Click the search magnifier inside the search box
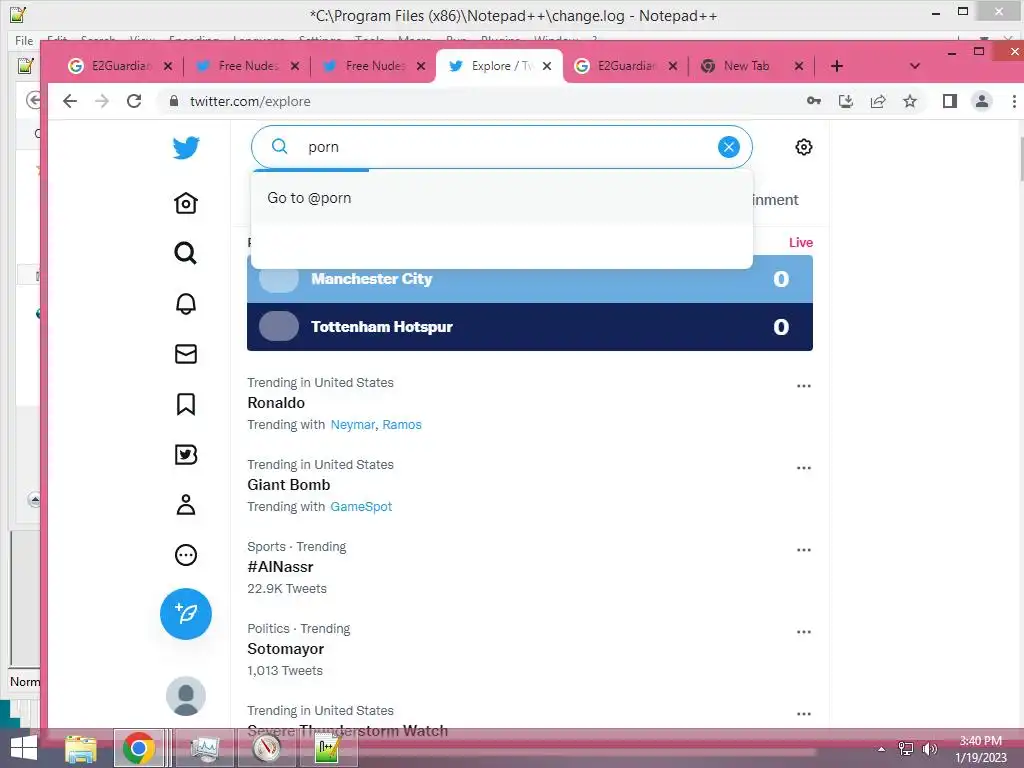1024x768 pixels. coord(280,146)
